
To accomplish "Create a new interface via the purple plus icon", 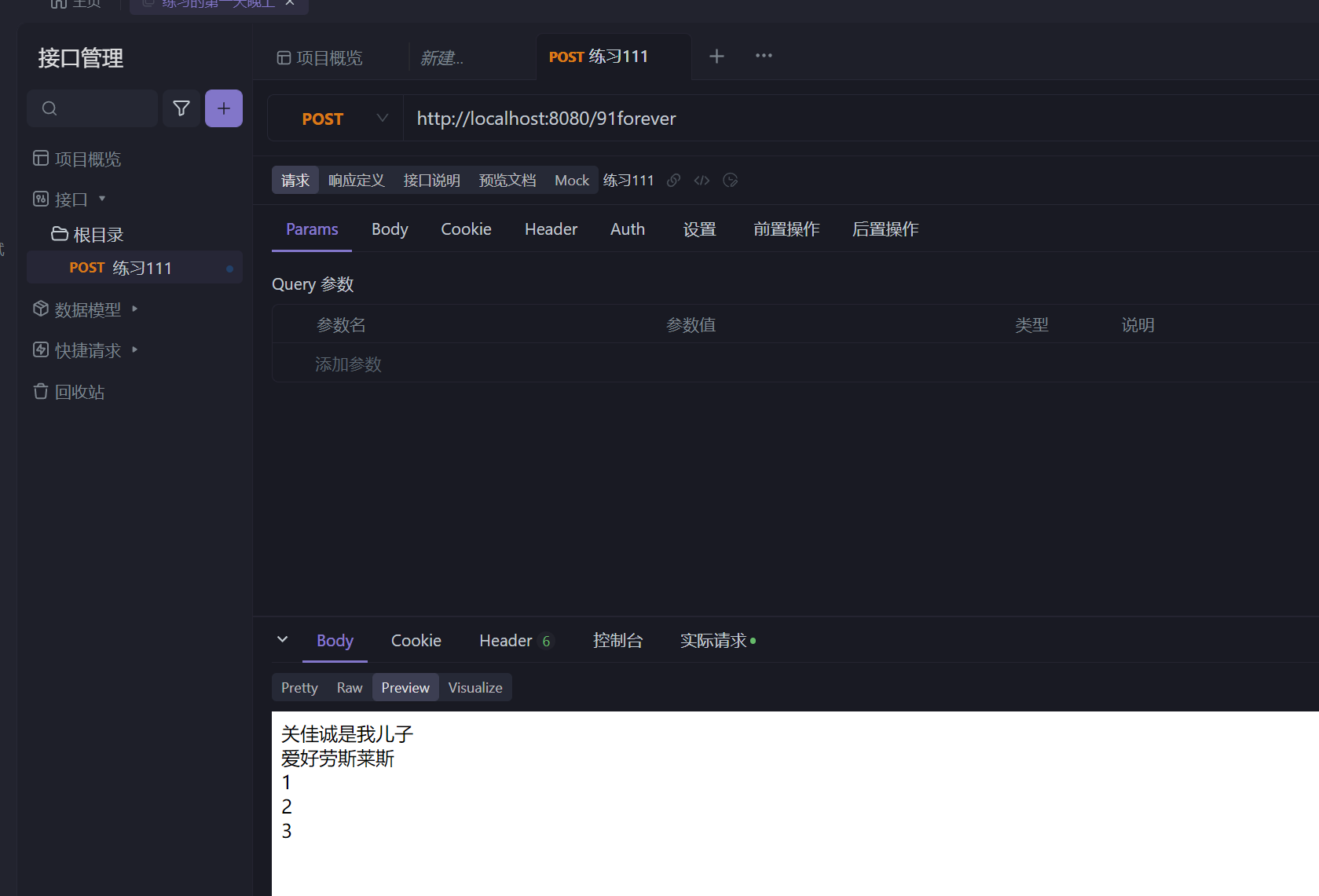I will [x=224, y=108].
